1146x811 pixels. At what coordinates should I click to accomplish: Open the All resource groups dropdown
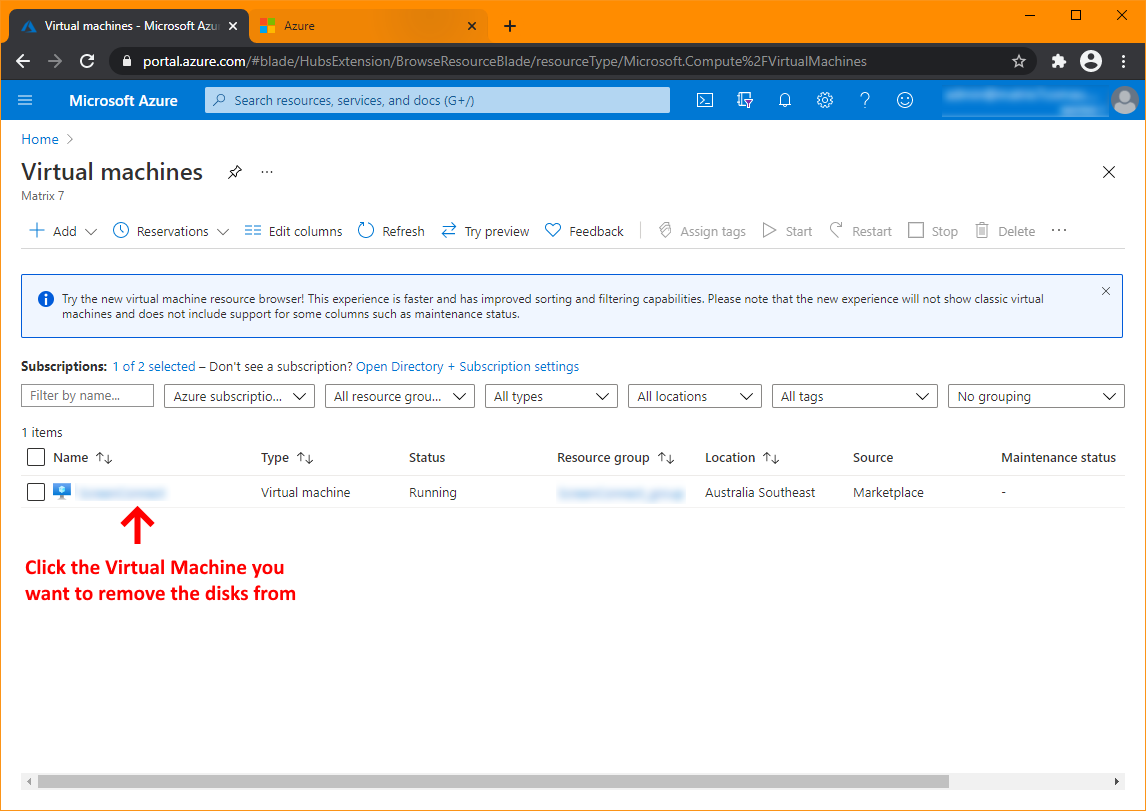[x=400, y=396]
